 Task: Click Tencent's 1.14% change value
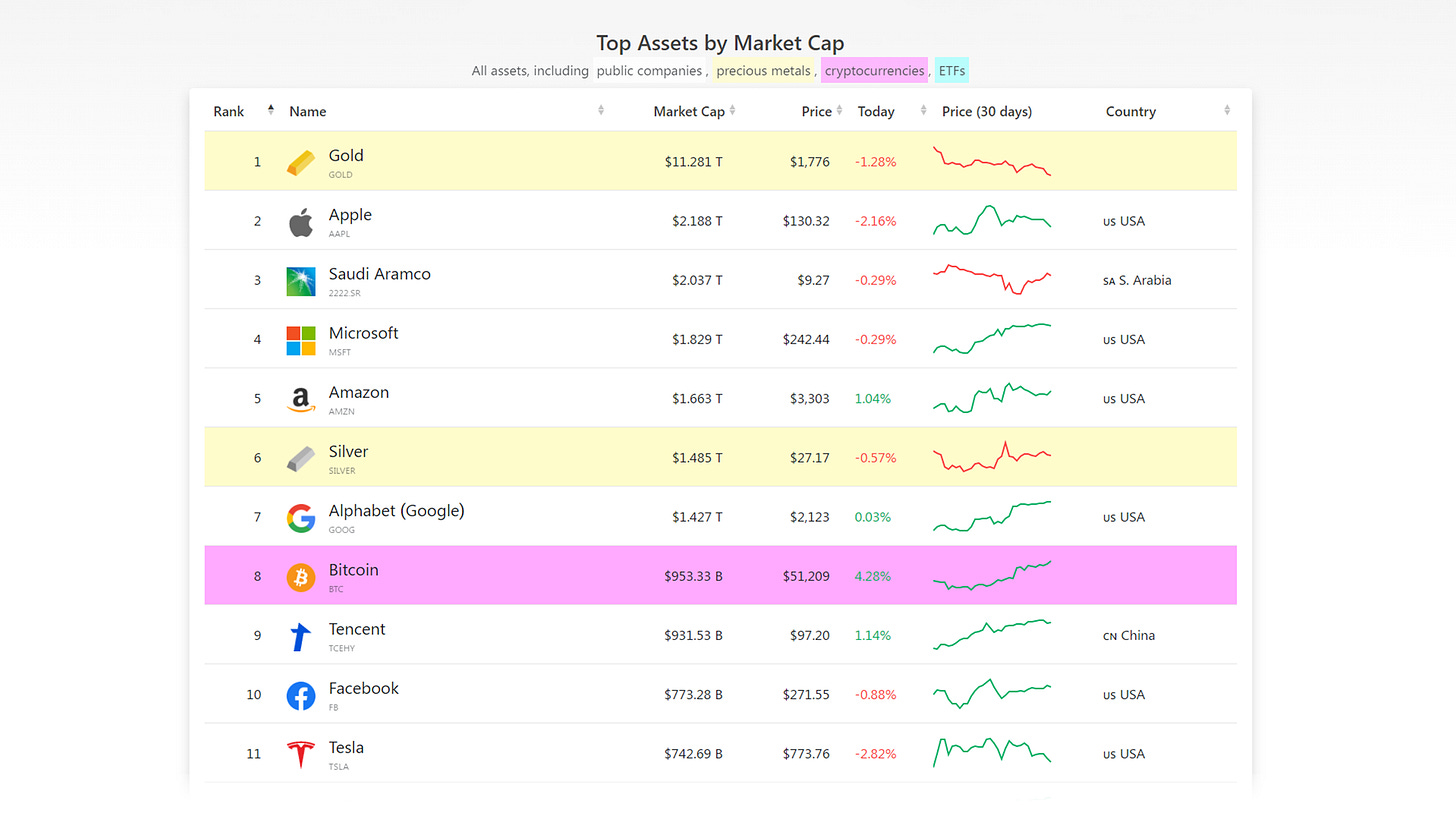pyautogui.click(x=873, y=636)
